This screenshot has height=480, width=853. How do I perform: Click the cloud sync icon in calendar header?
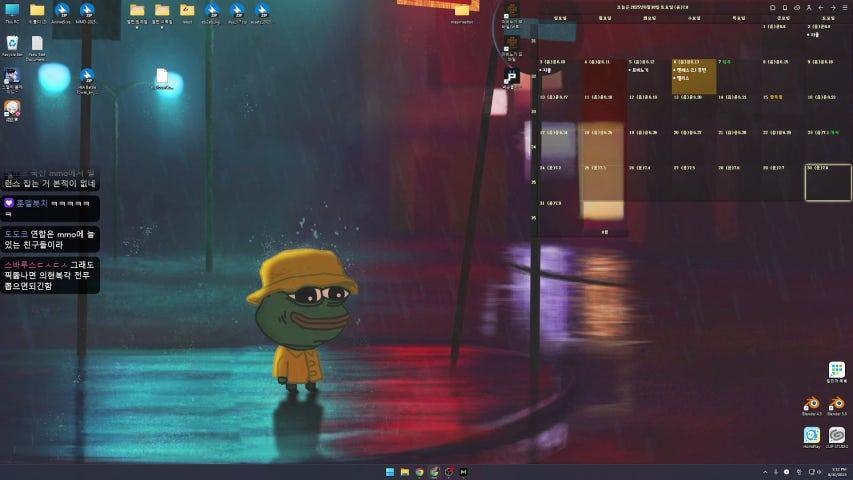tap(796, 8)
